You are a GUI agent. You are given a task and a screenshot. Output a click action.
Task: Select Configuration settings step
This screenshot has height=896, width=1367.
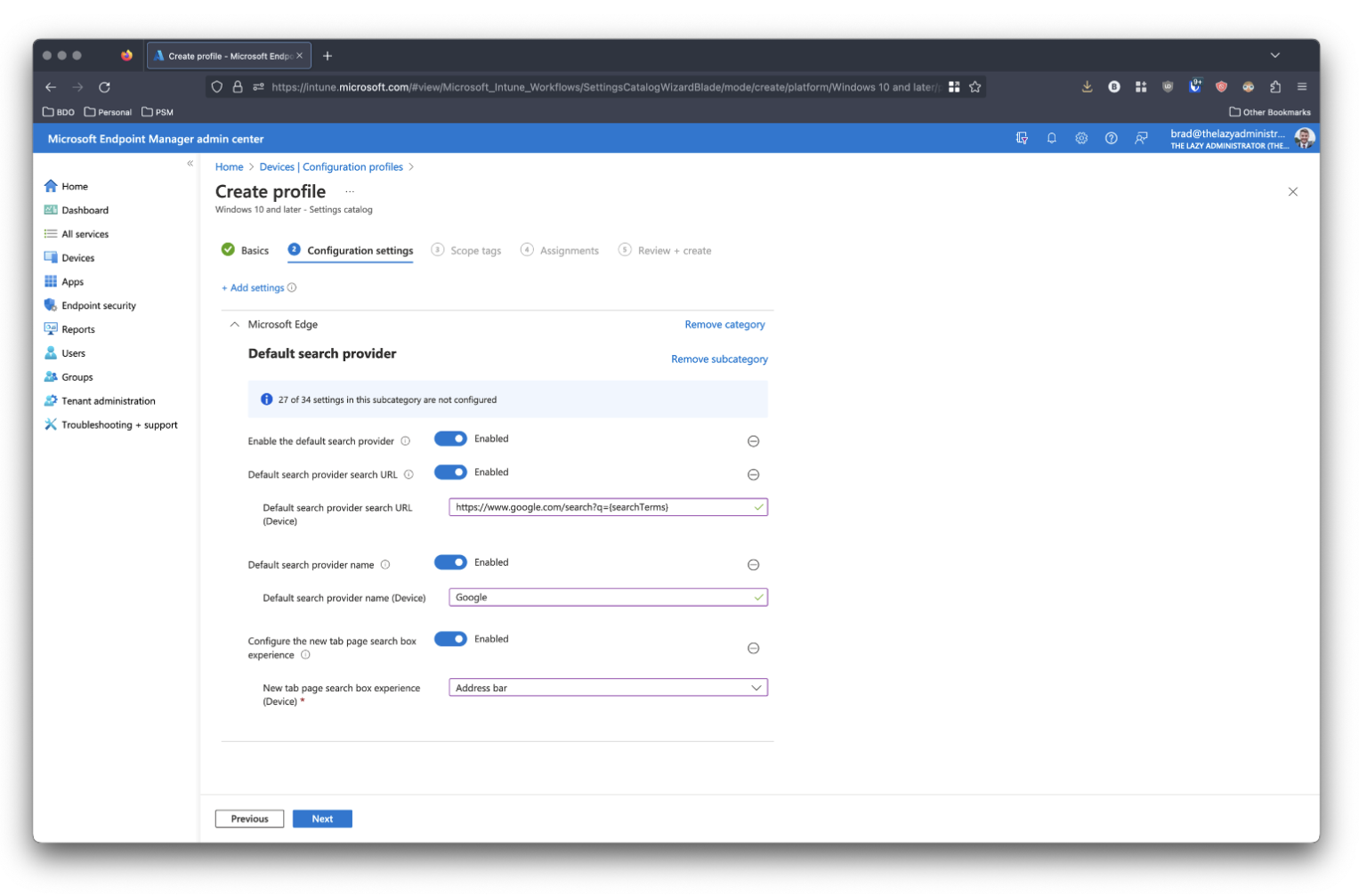tap(351, 251)
